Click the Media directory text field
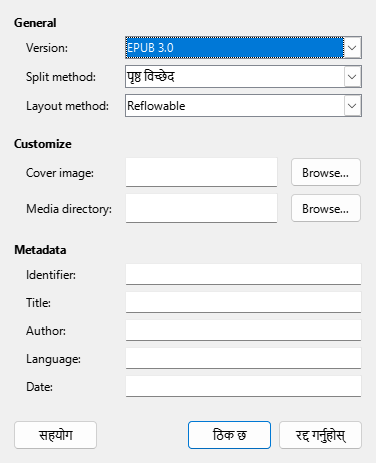 201,208
